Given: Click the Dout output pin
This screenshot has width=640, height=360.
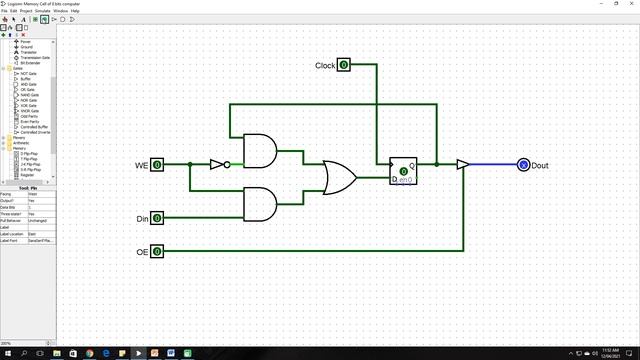Looking at the screenshot, I should coord(523,165).
